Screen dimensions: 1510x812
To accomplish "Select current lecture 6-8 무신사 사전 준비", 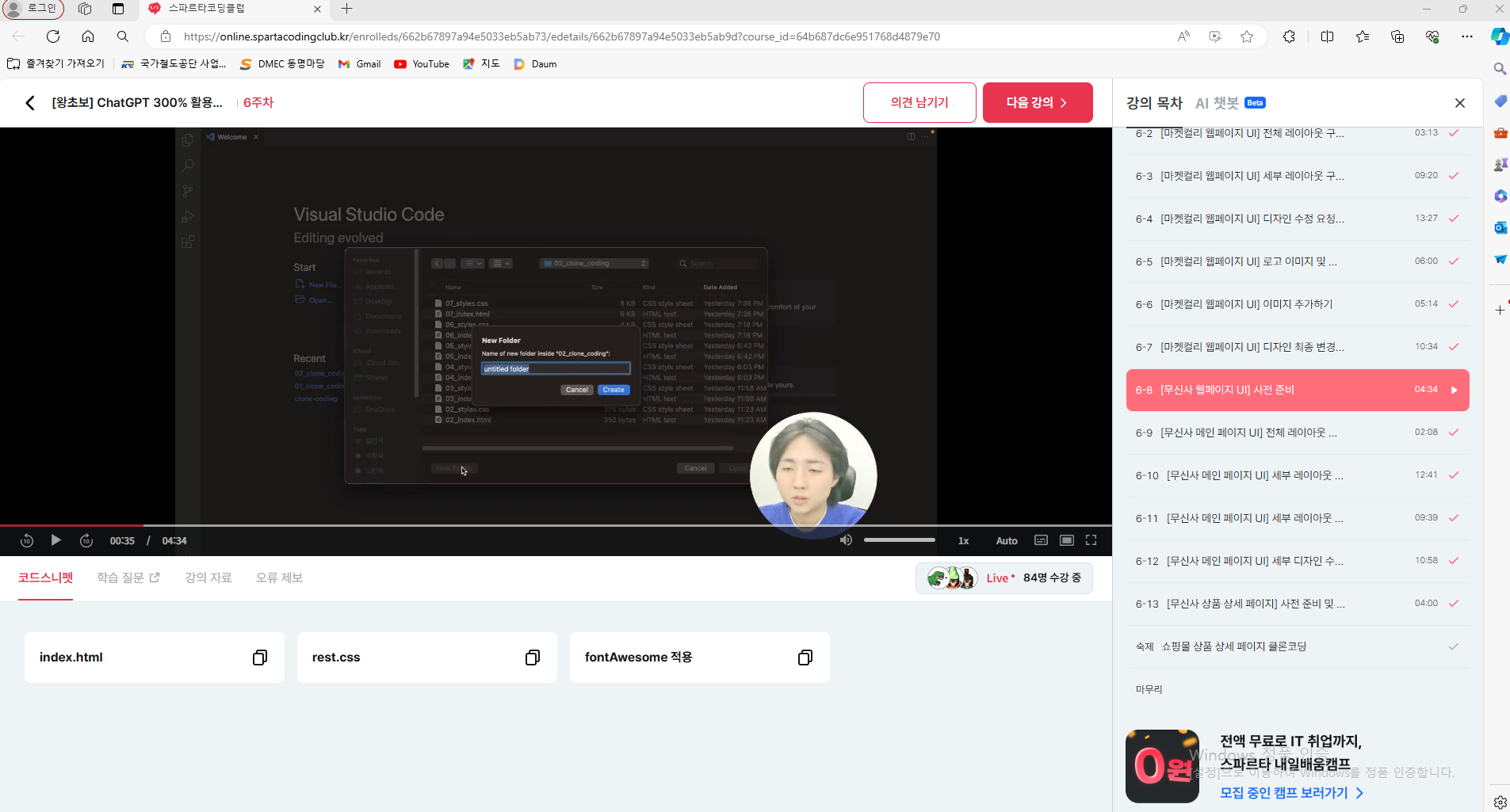I will [1298, 390].
